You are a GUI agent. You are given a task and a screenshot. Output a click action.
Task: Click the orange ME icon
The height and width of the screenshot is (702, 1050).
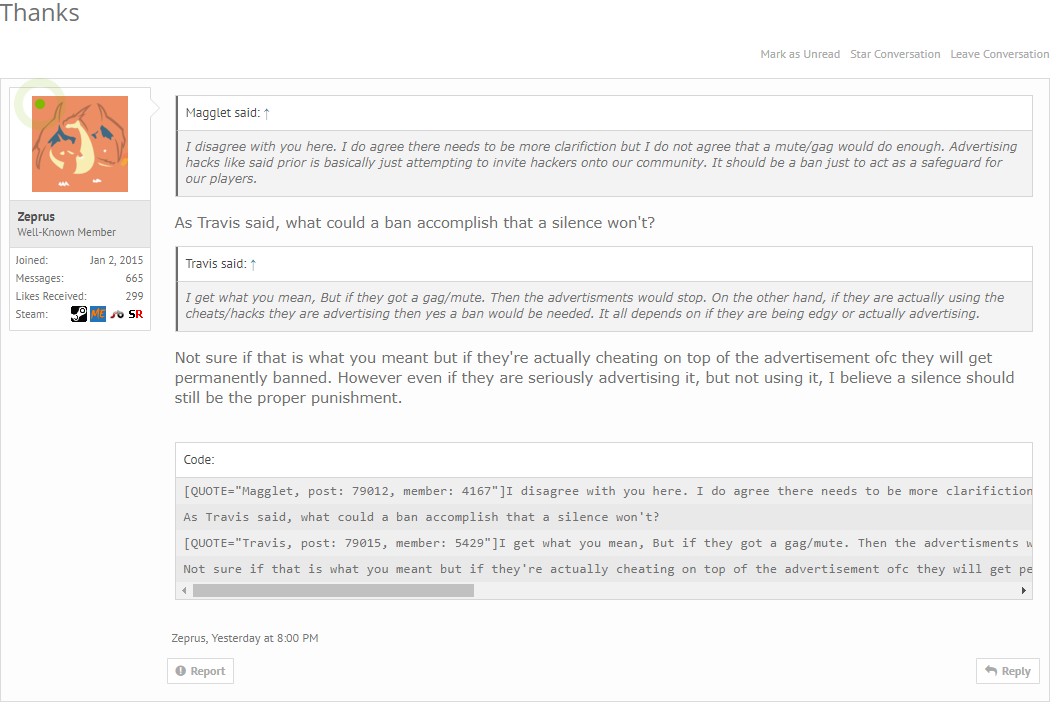click(x=98, y=314)
